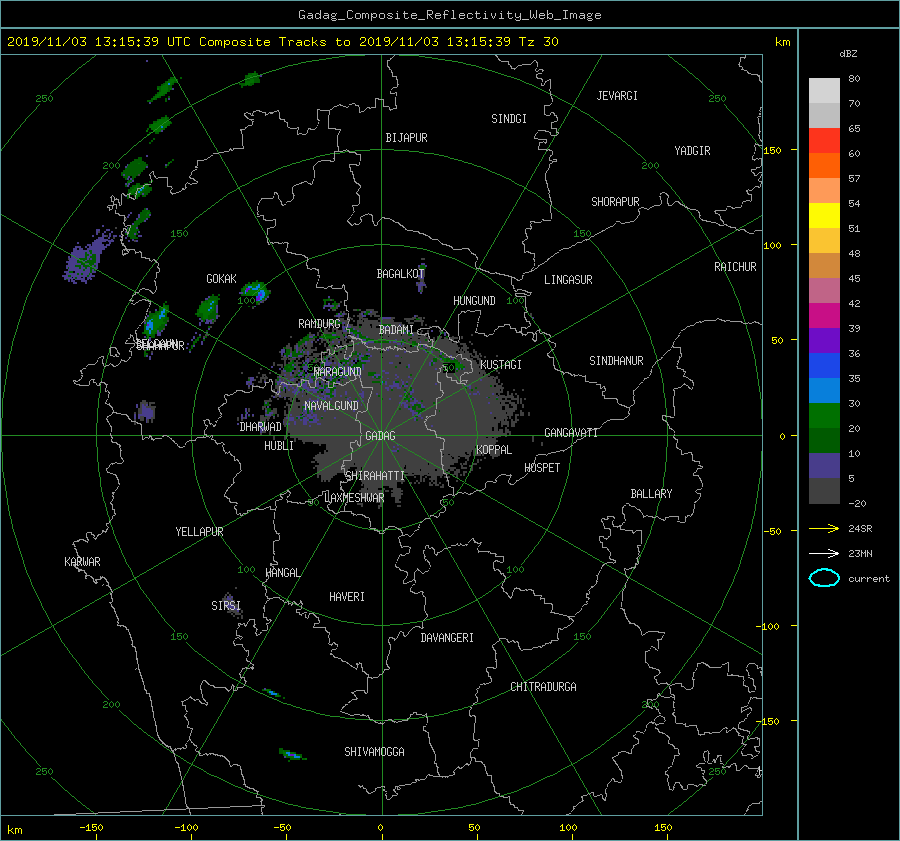
Task: Click the HAVERI city label
Action: pyautogui.click(x=347, y=597)
